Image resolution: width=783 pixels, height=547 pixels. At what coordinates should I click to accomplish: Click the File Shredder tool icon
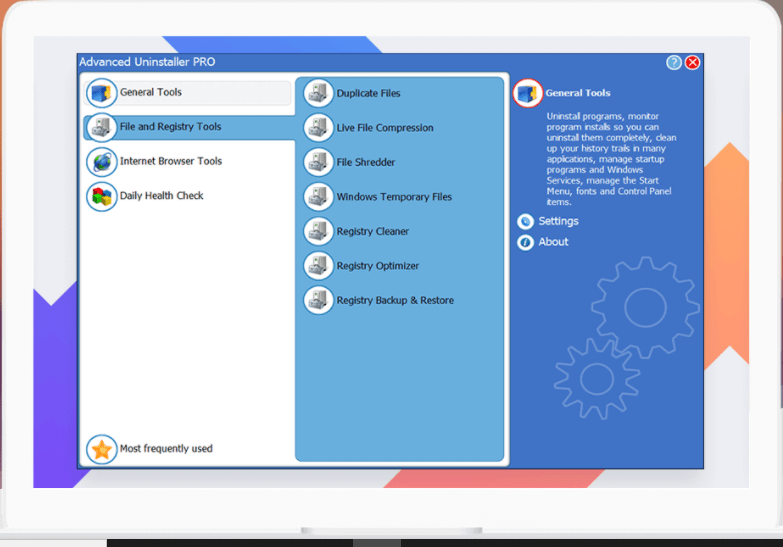(x=318, y=162)
